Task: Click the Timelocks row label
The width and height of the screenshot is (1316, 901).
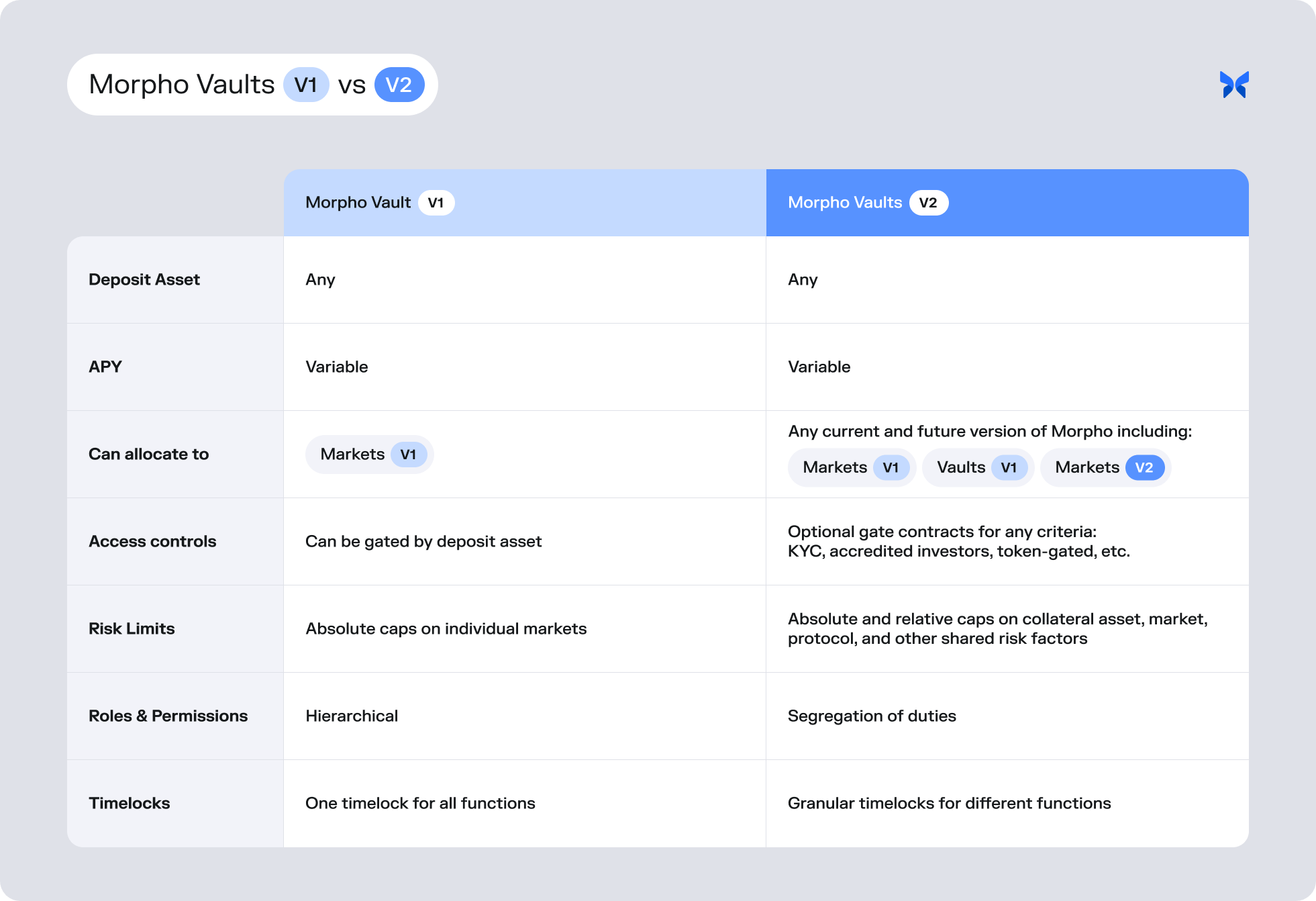Action: click(130, 803)
